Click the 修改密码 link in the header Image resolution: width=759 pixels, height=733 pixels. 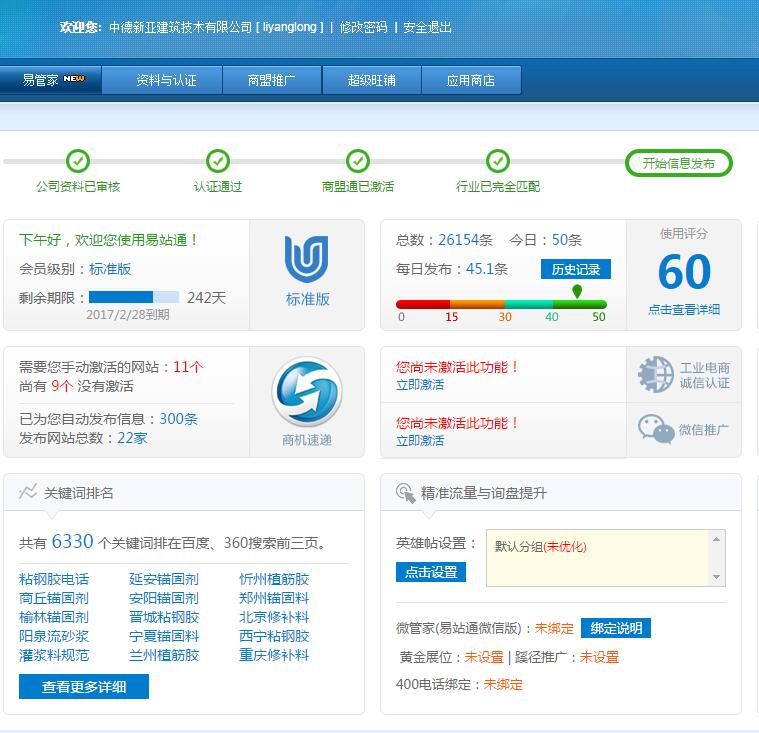pos(363,27)
